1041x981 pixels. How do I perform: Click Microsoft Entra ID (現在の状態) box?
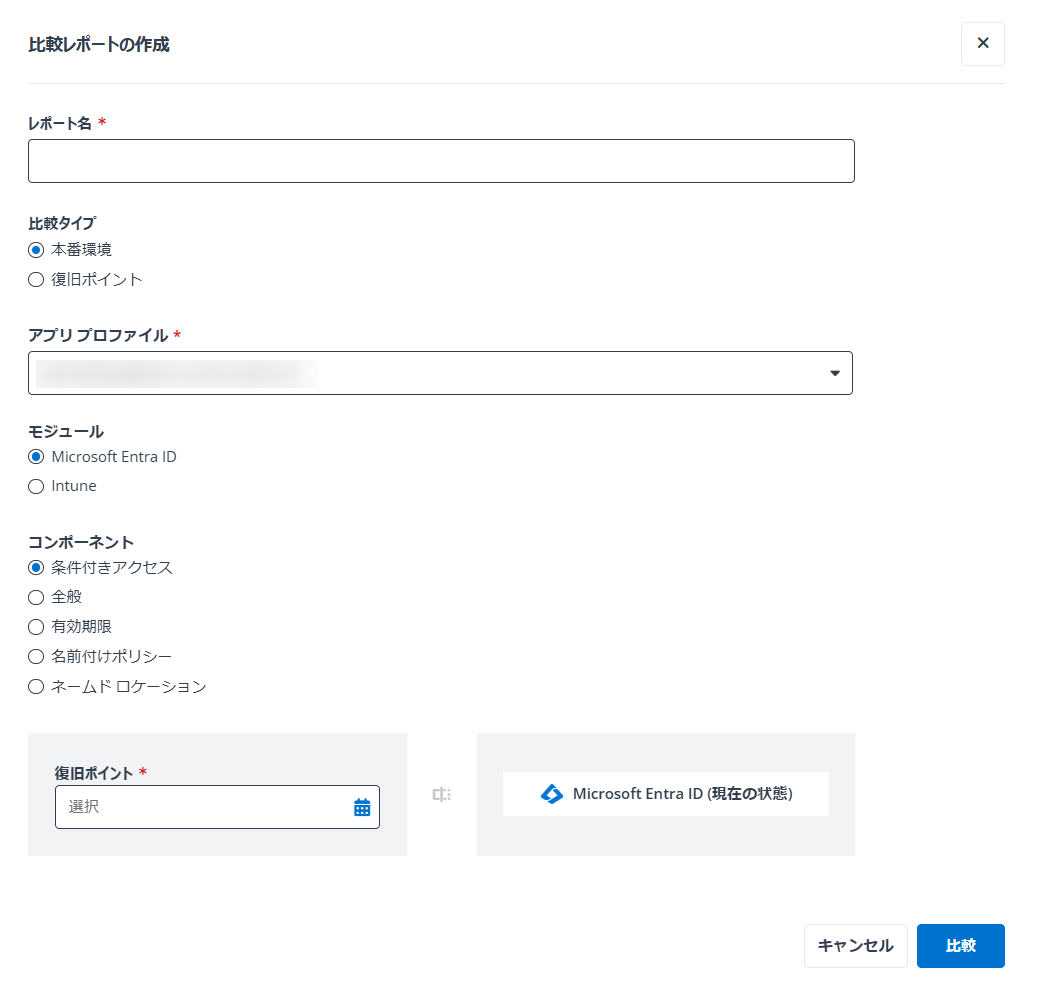click(666, 794)
